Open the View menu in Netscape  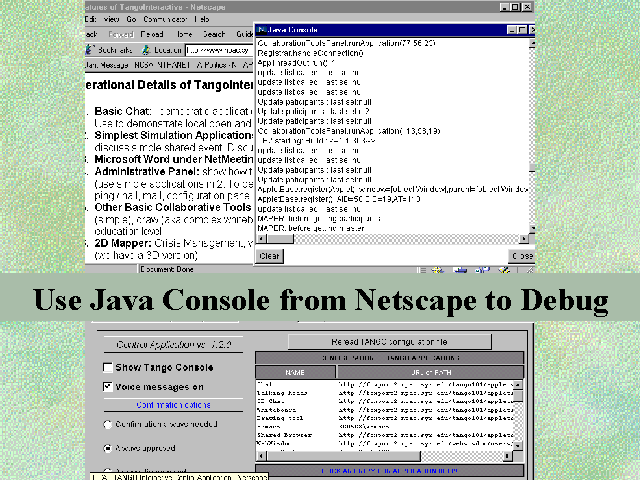coord(111,19)
